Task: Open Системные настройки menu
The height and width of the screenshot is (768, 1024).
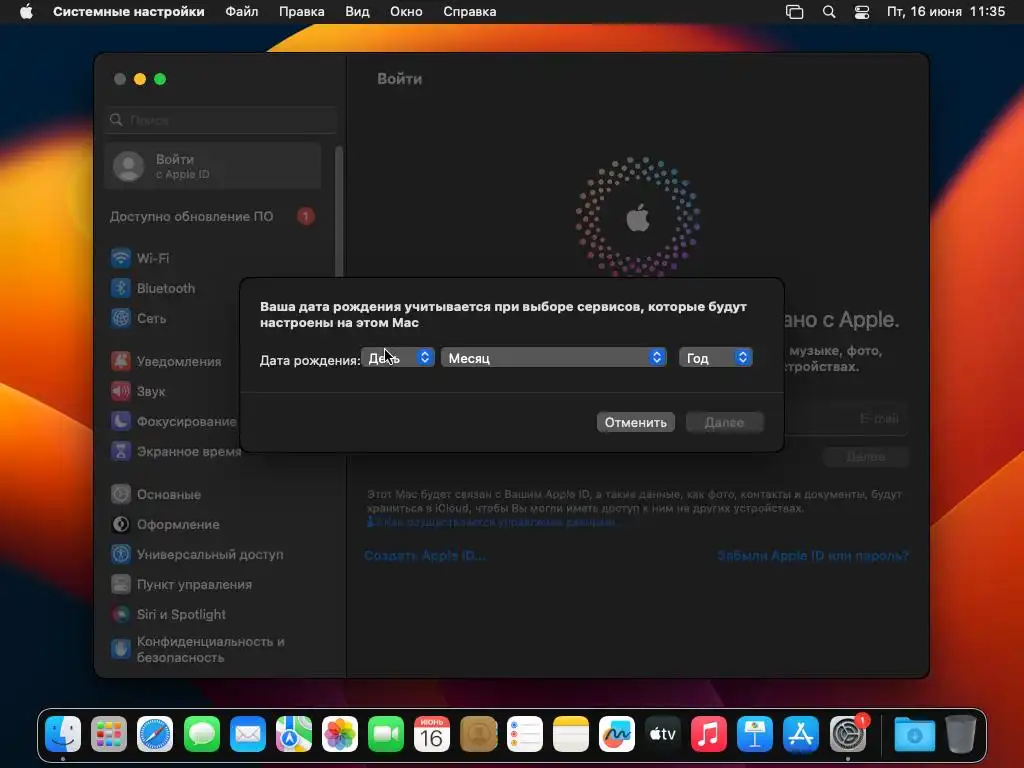Action: coord(129,12)
